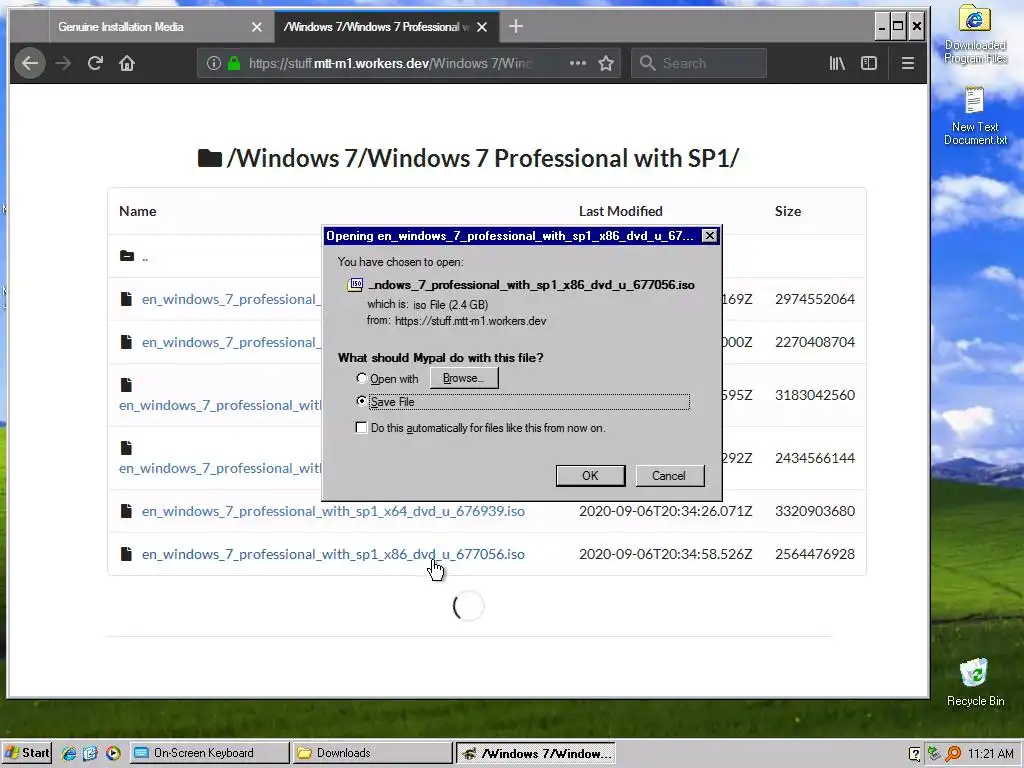
Task: Reload the current page
Action: point(95,63)
